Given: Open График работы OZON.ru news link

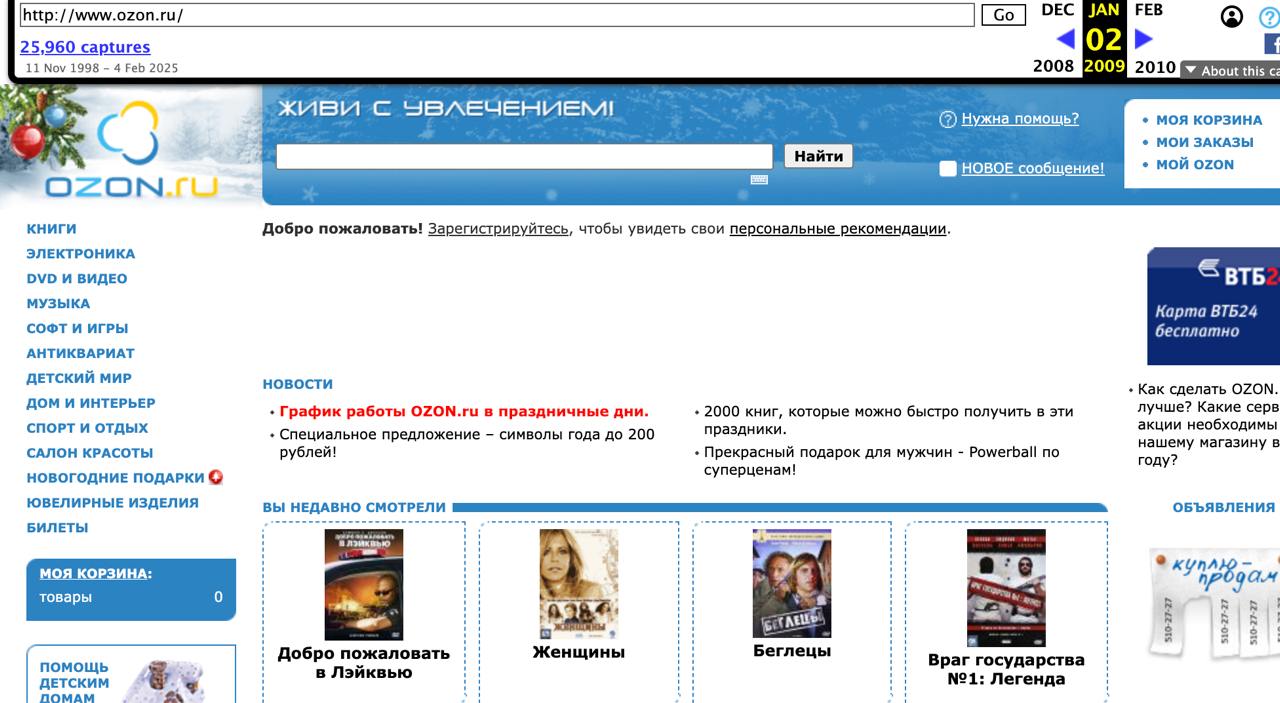Looking at the screenshot, I should click(x=464, y=411).
